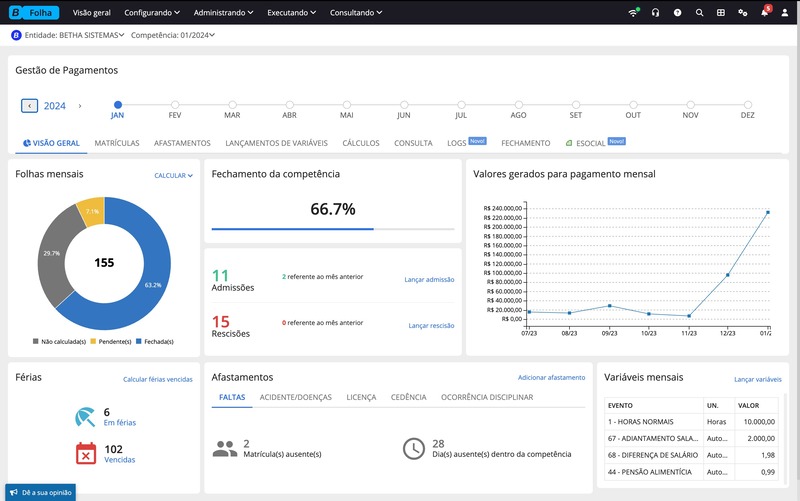Image resolution: width=800 pixels, height=501 pixels.
Task: Open the help question mark icon
Action: (677, 13)
